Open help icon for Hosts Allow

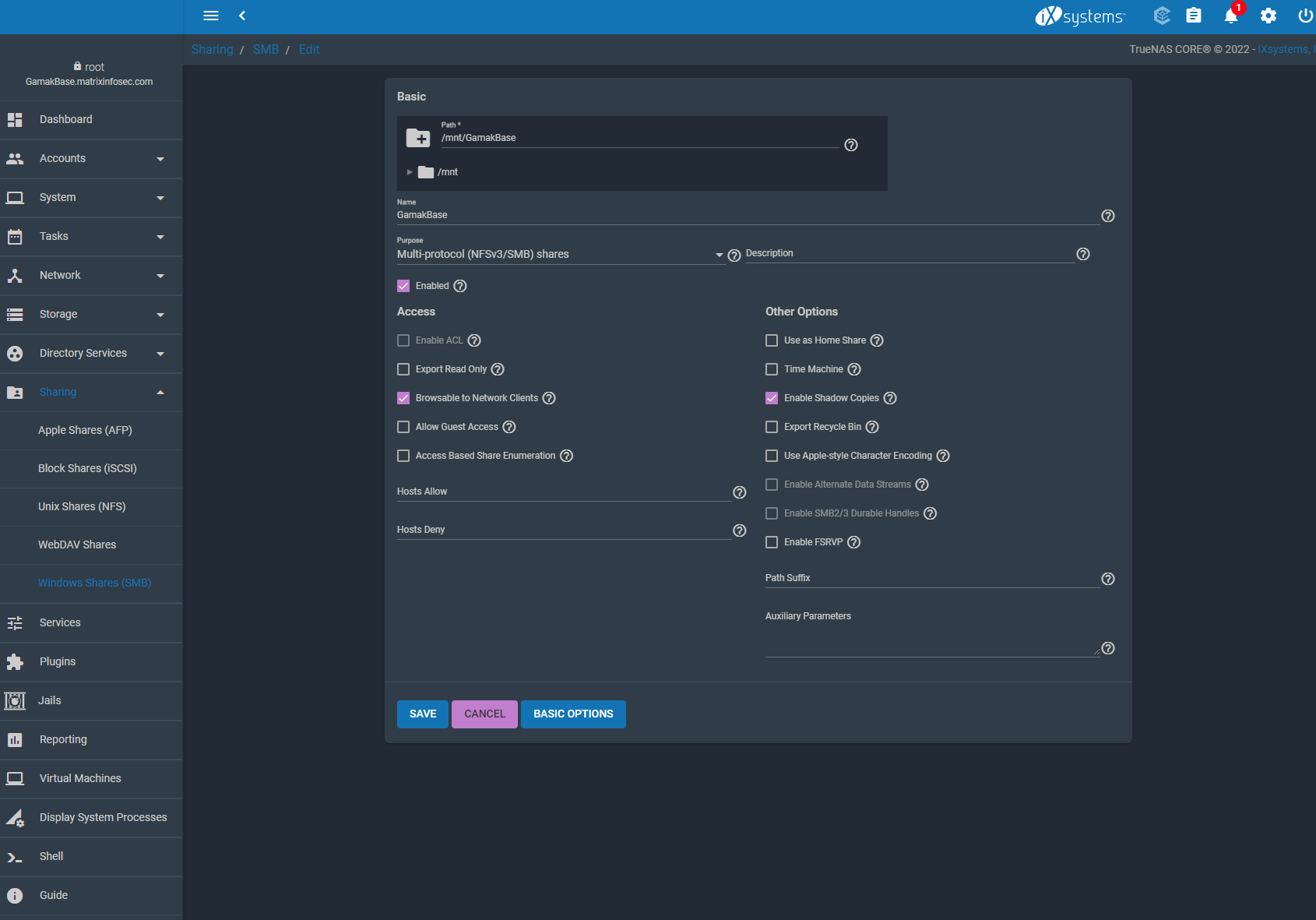coord(740,492)
